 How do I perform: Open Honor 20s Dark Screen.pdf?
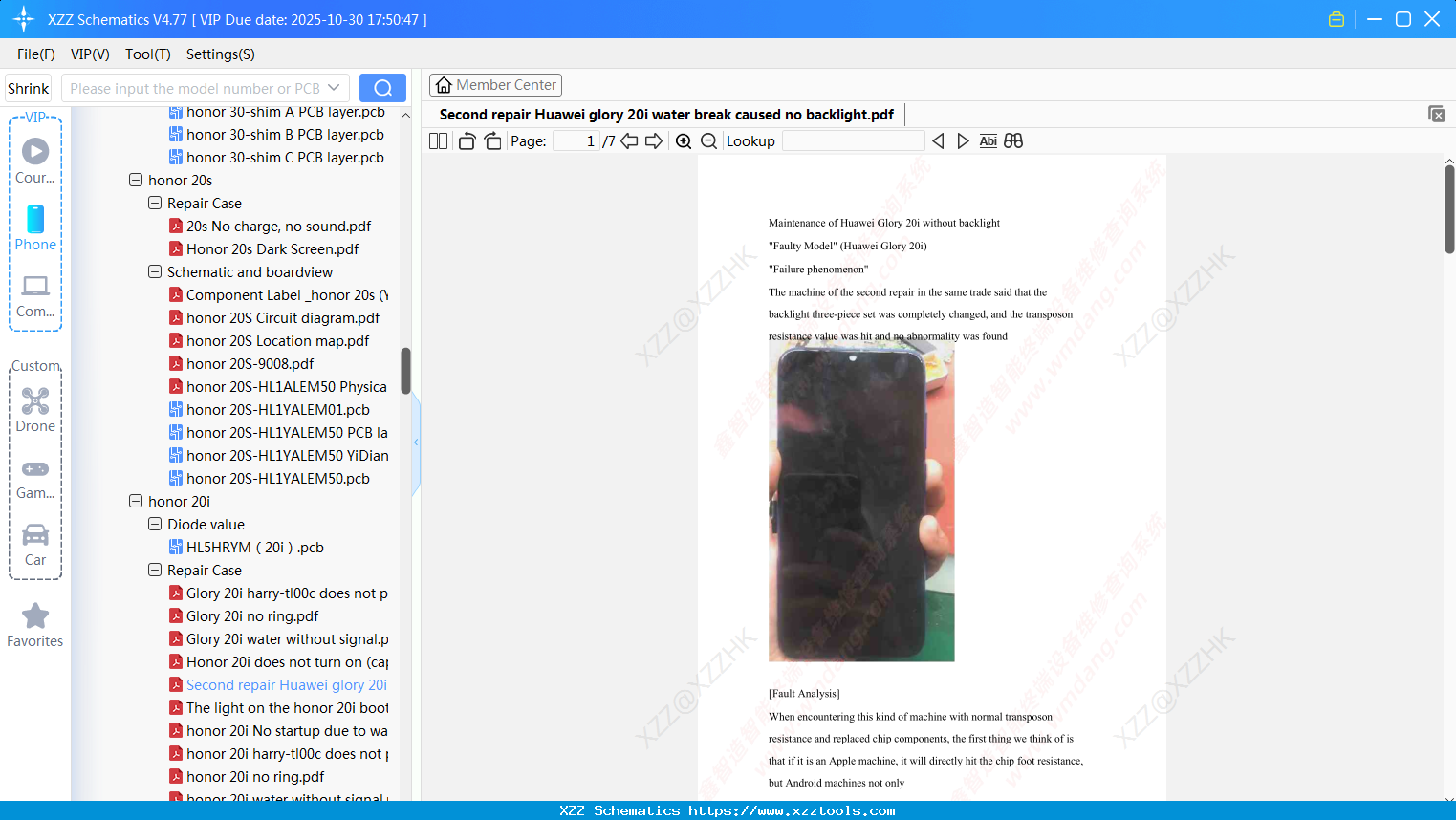pos(272,248)
